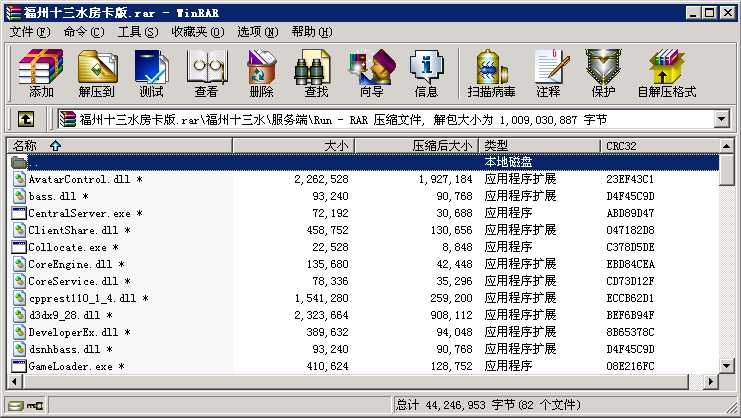
Task: Click the key password icon in status bar
Action: point(35,405)
